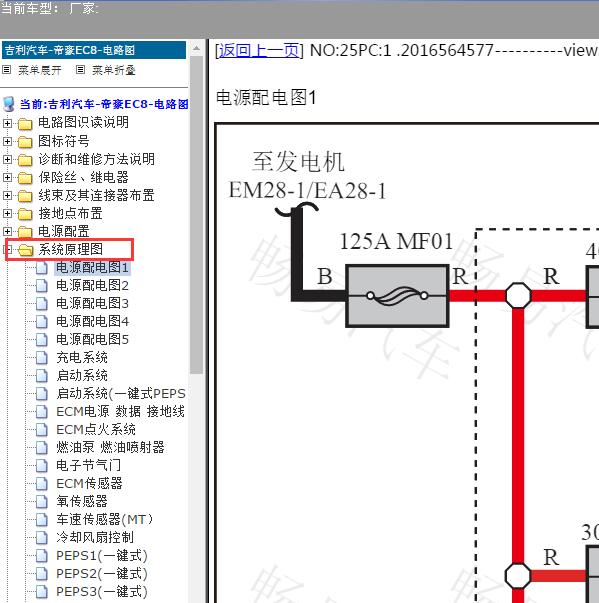Click the page icon of 电源配电图3

[x=42, y=304]
